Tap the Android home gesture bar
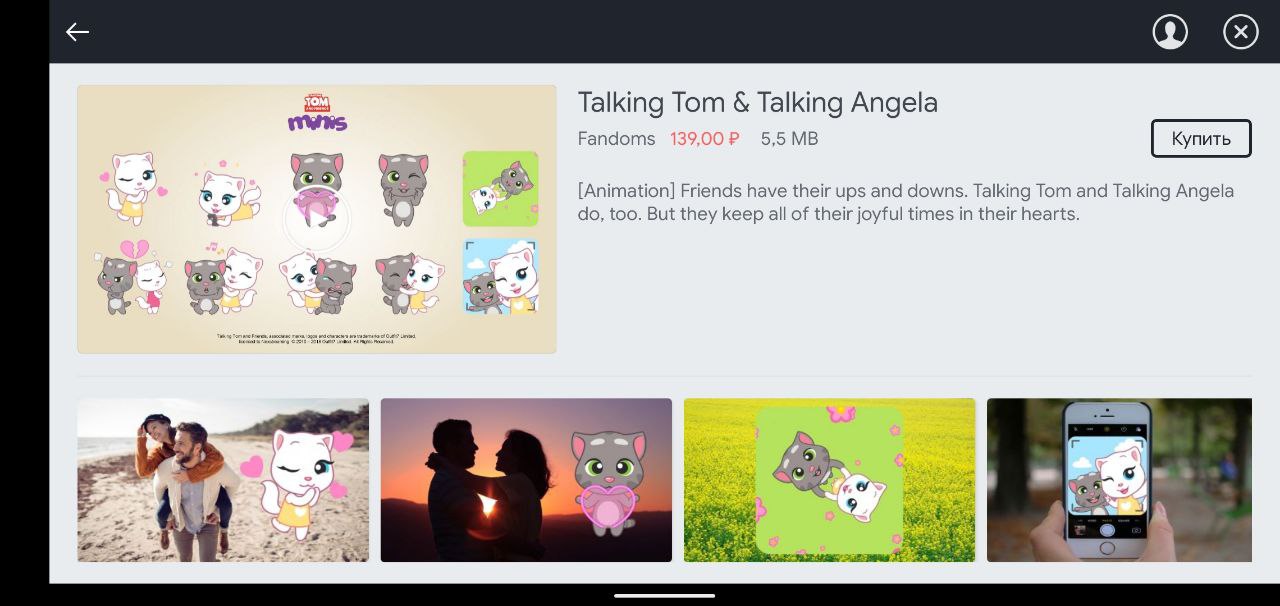Viewport: 1280px width, 606px height. [665, 595]
